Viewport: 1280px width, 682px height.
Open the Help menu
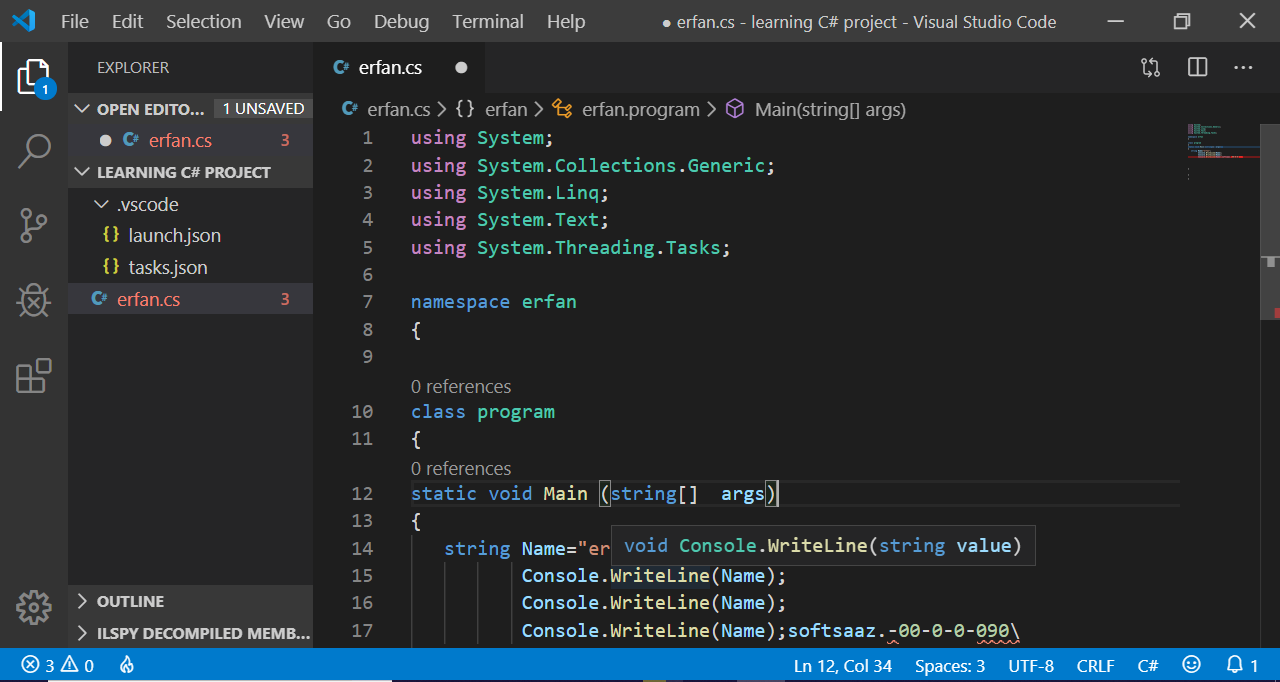[x=566, y=21]
